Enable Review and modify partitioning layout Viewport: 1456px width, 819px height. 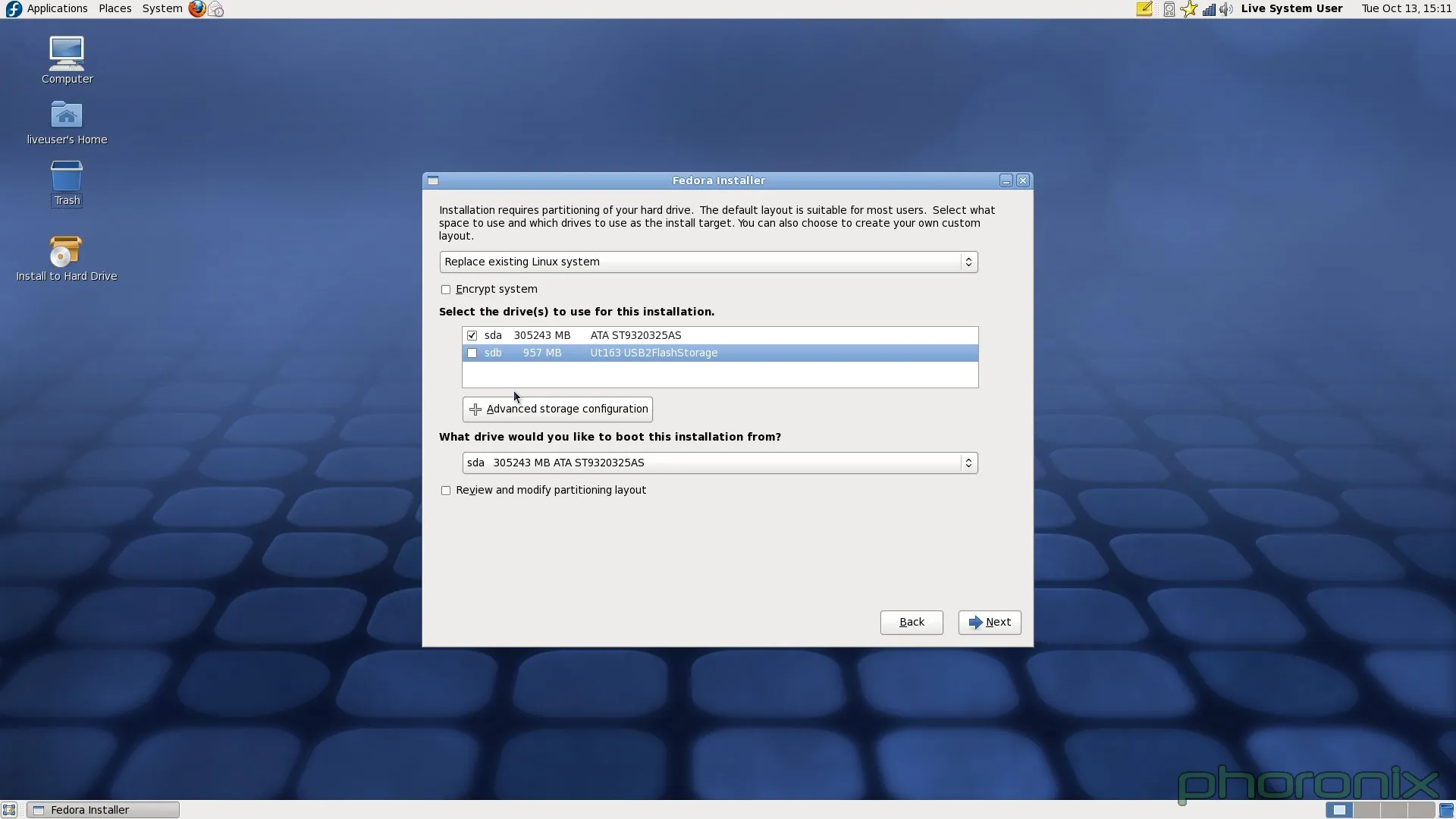click(446, 491)
